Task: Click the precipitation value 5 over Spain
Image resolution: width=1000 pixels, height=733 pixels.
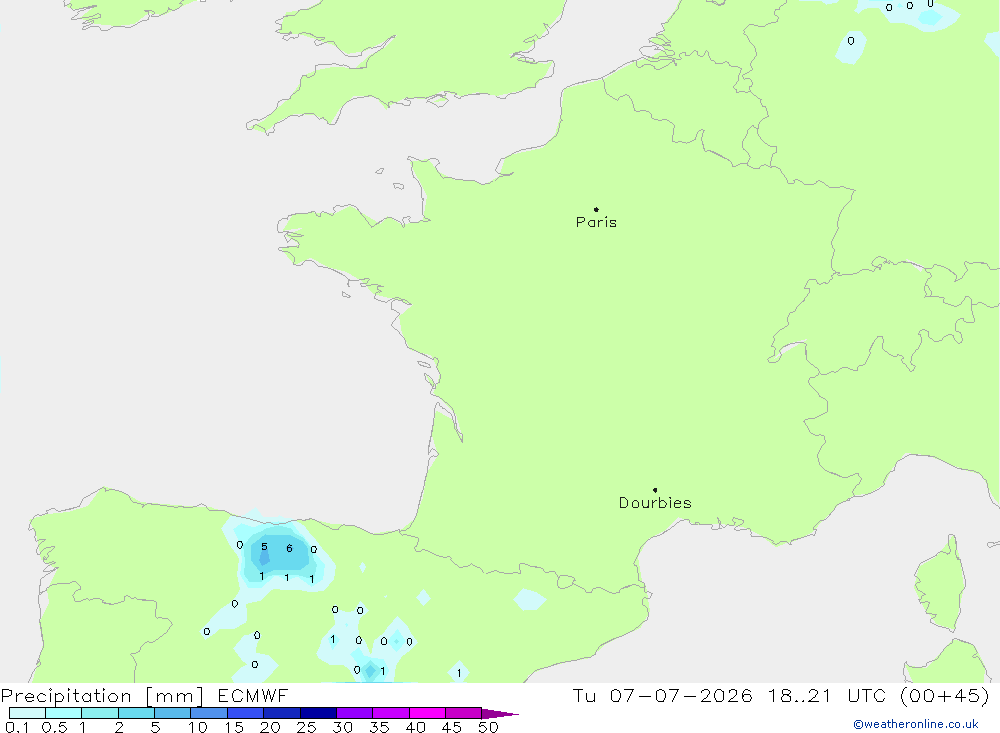Action: (264, 547)
